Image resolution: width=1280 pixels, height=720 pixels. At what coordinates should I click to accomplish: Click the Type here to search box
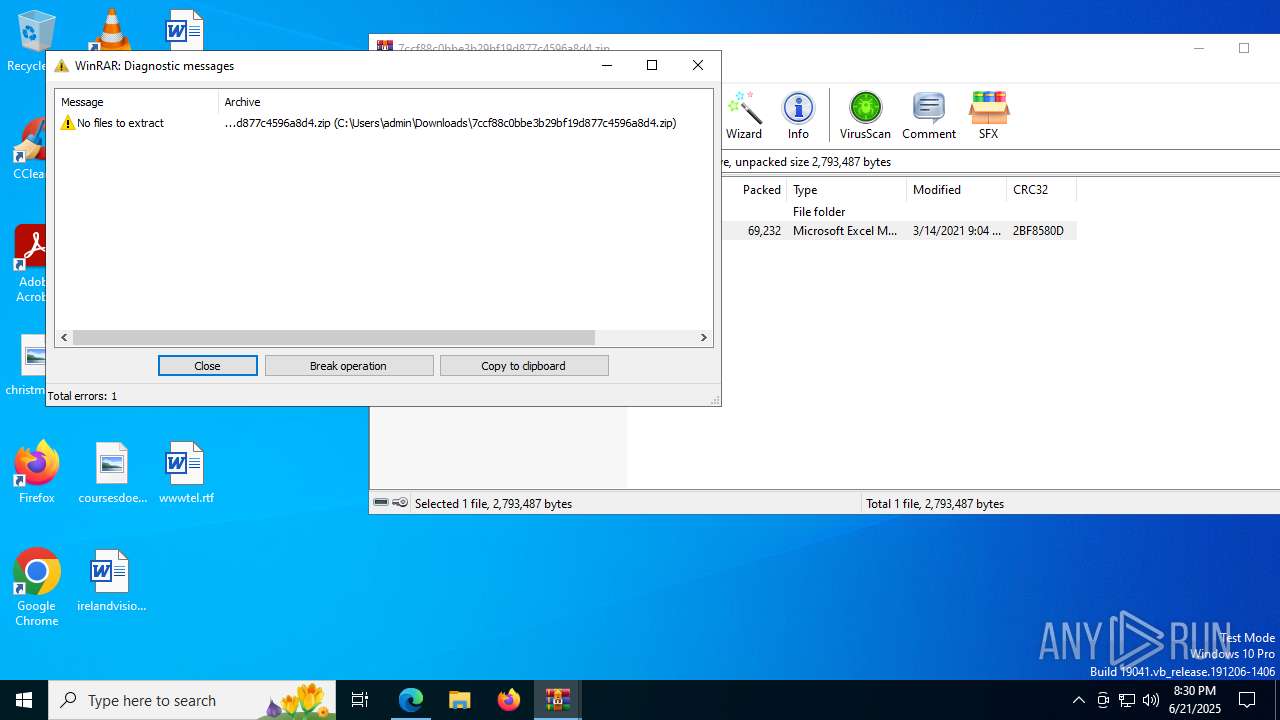tap(194, 700)
